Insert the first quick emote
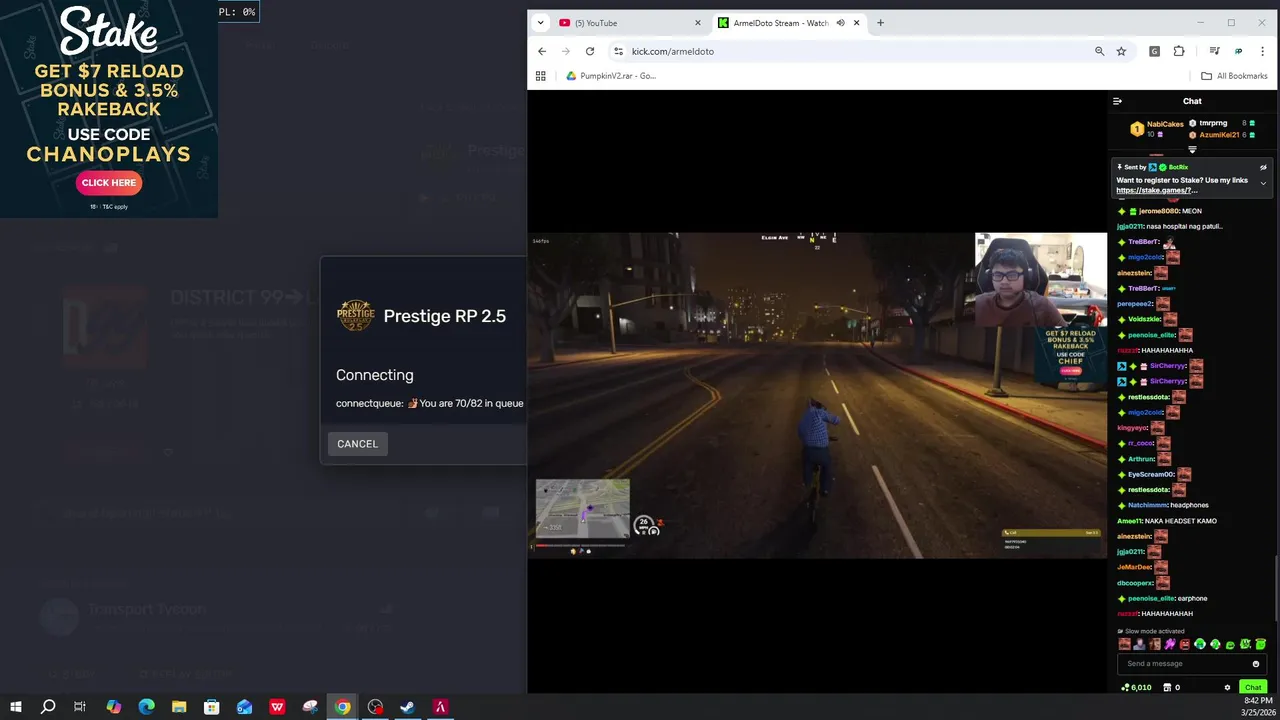This screenshot has width=1280, height=720. pos(1124,644)
